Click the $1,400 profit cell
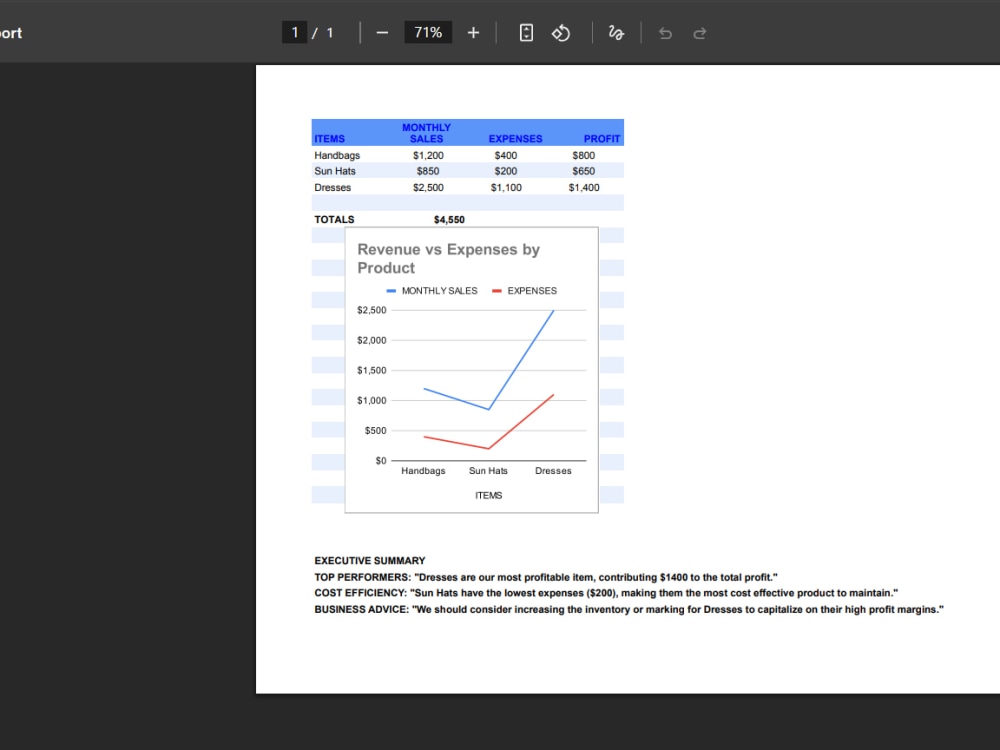Screen dimensions: 1000x750 point(584,188)
